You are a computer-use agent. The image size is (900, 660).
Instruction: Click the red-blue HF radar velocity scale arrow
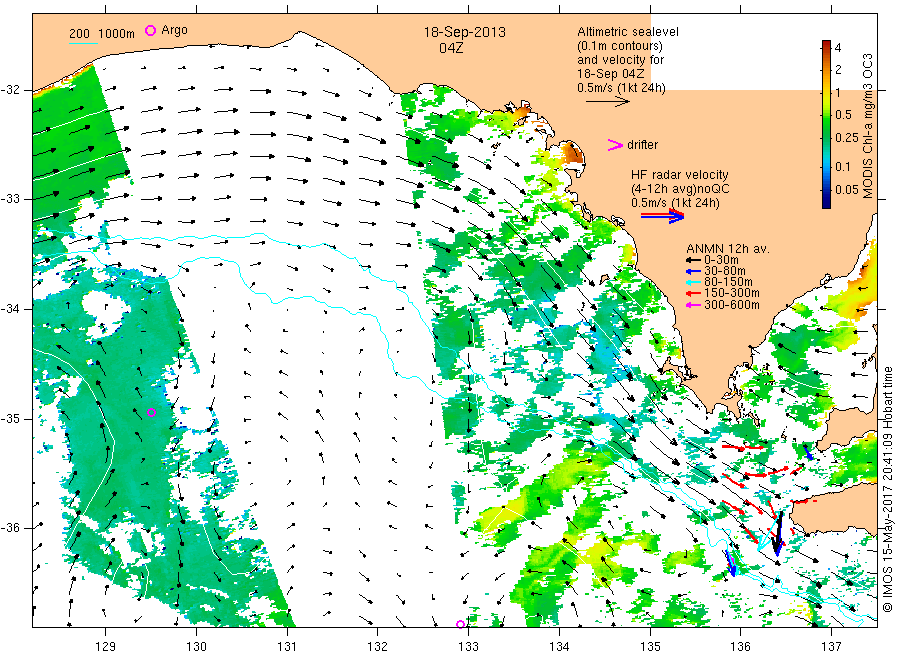click(x=662, y=216)
